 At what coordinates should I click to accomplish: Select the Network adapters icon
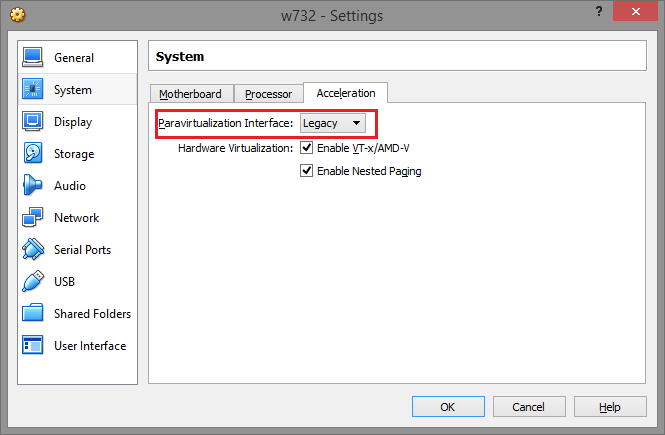(x=33, y=218)
